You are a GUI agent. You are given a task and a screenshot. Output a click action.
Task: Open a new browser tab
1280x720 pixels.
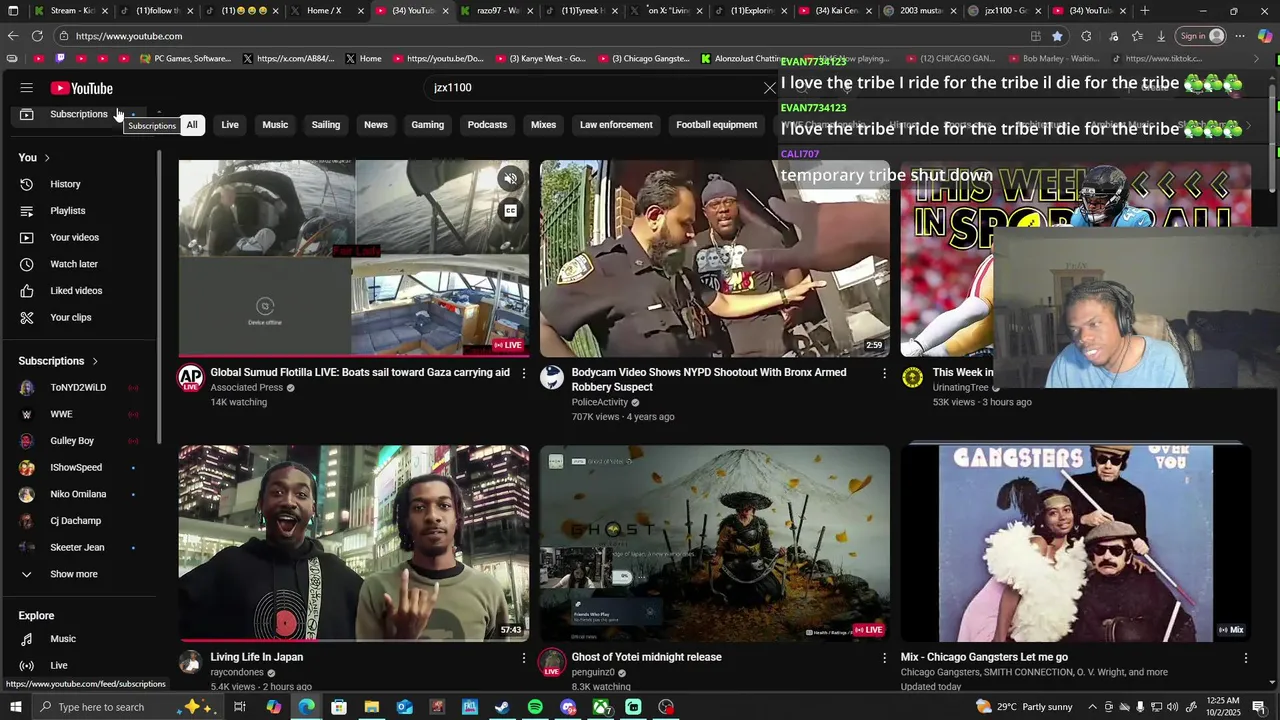(1145, 11)
